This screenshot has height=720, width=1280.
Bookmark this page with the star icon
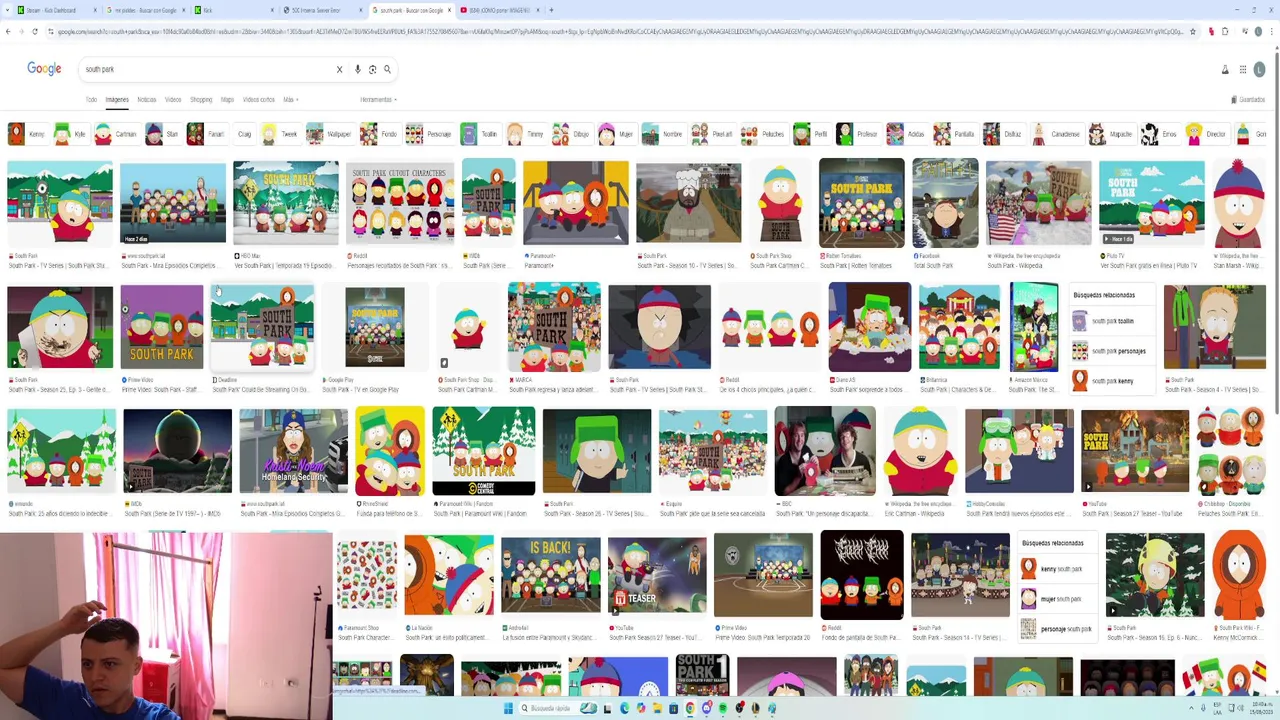[1192, 31]
